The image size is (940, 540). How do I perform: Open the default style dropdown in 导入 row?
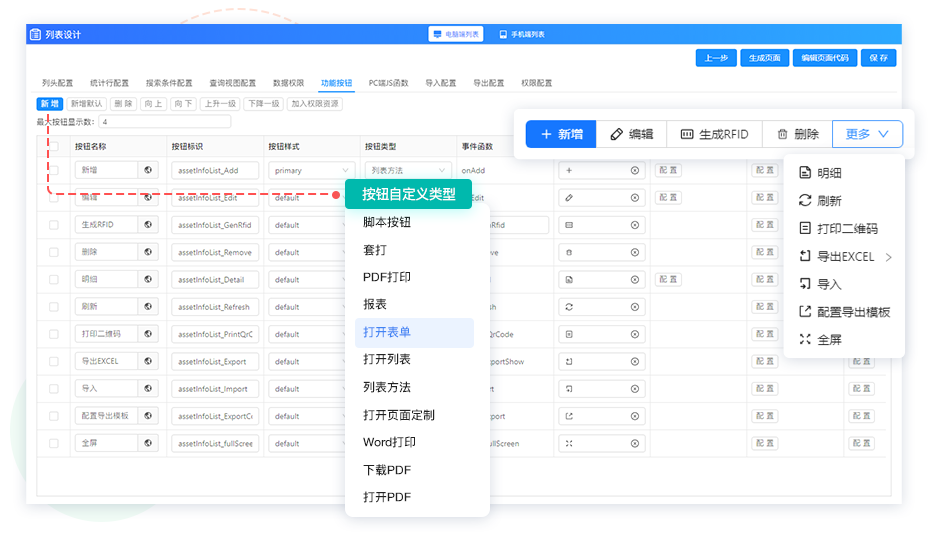[306, 389]
